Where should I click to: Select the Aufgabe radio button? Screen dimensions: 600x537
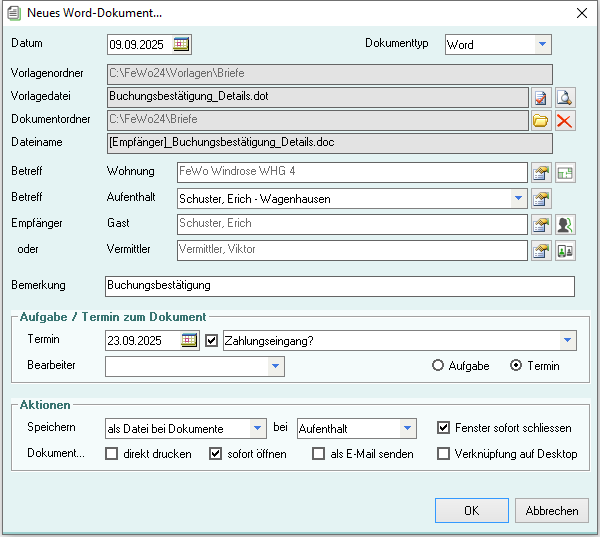coord(438,366)
